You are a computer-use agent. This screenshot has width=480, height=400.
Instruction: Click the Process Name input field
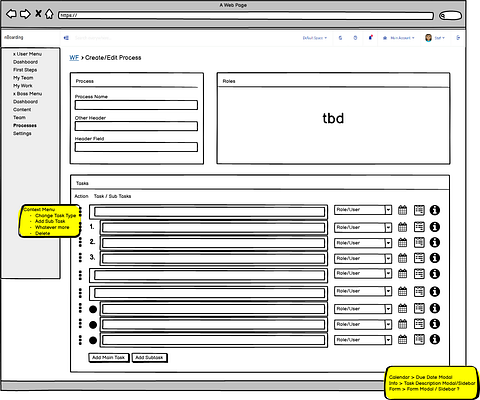click(136, 105)
